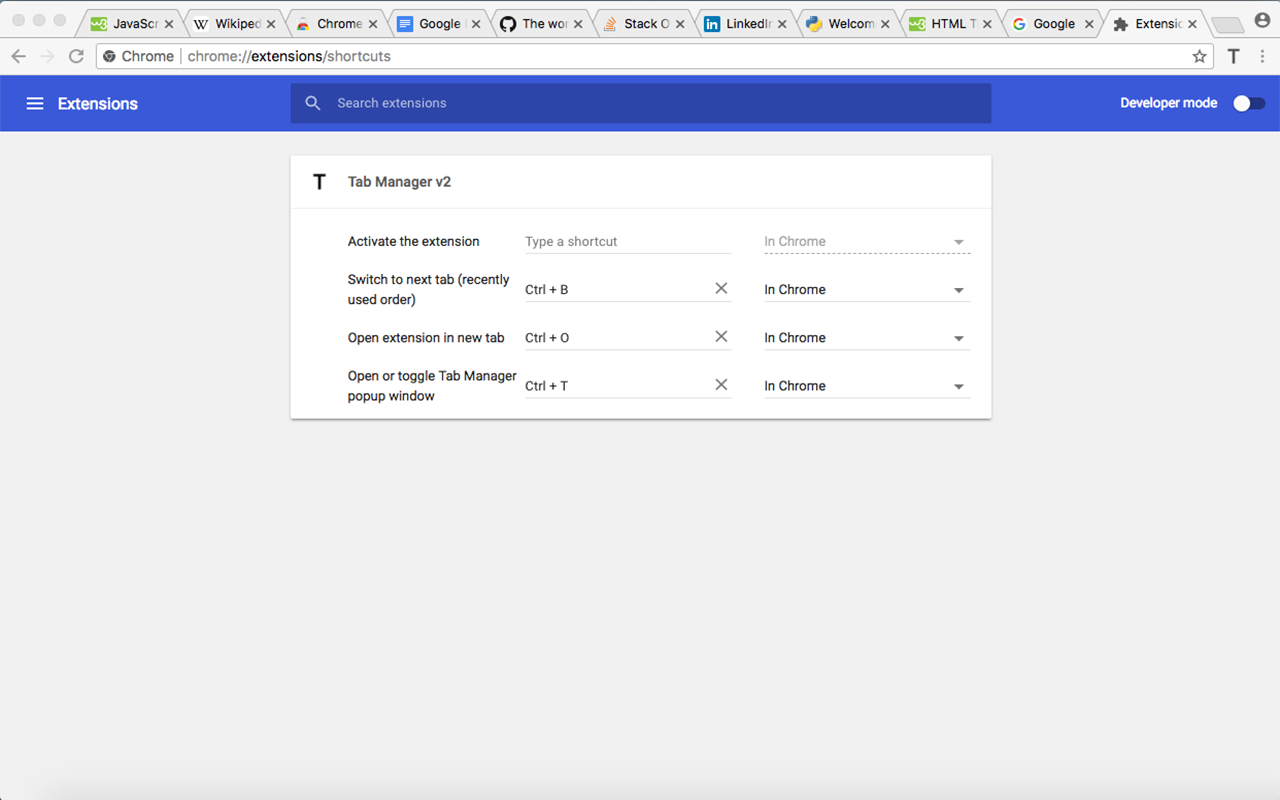
Task: Reload the current page
Action: (x=76, y=56)
